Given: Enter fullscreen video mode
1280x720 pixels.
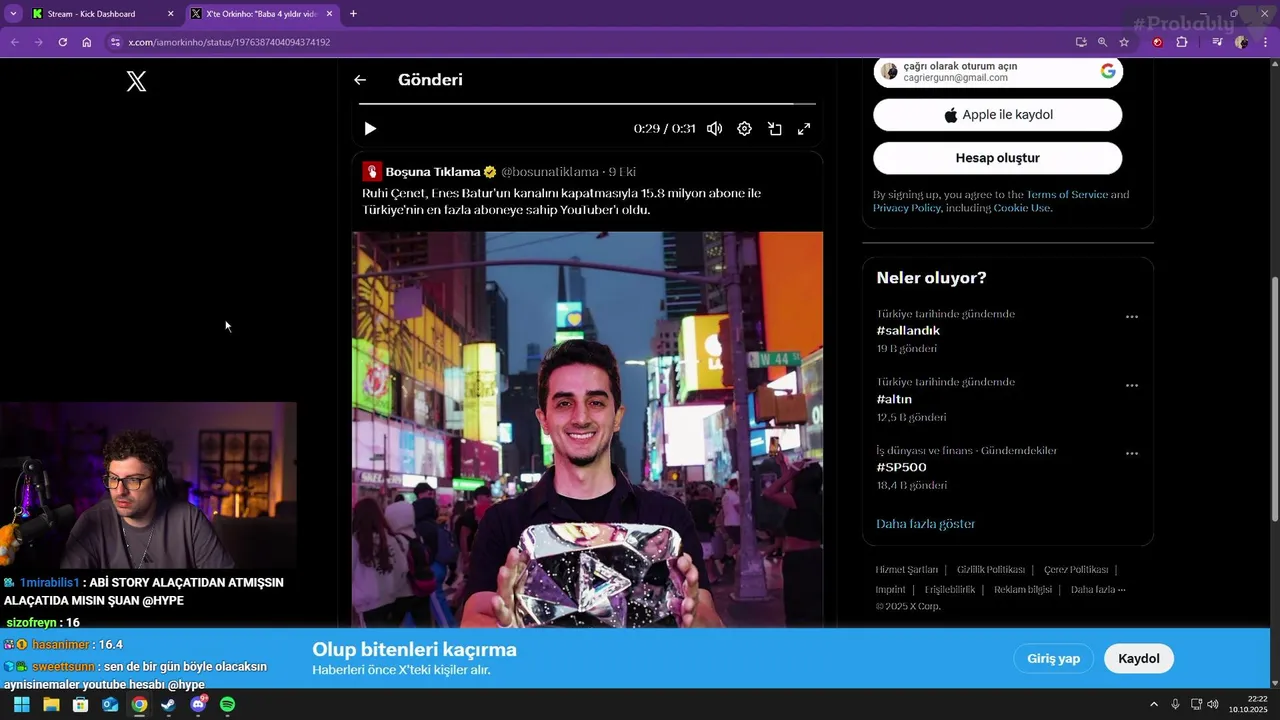Looking at the screenshot, I should (804, 129).
